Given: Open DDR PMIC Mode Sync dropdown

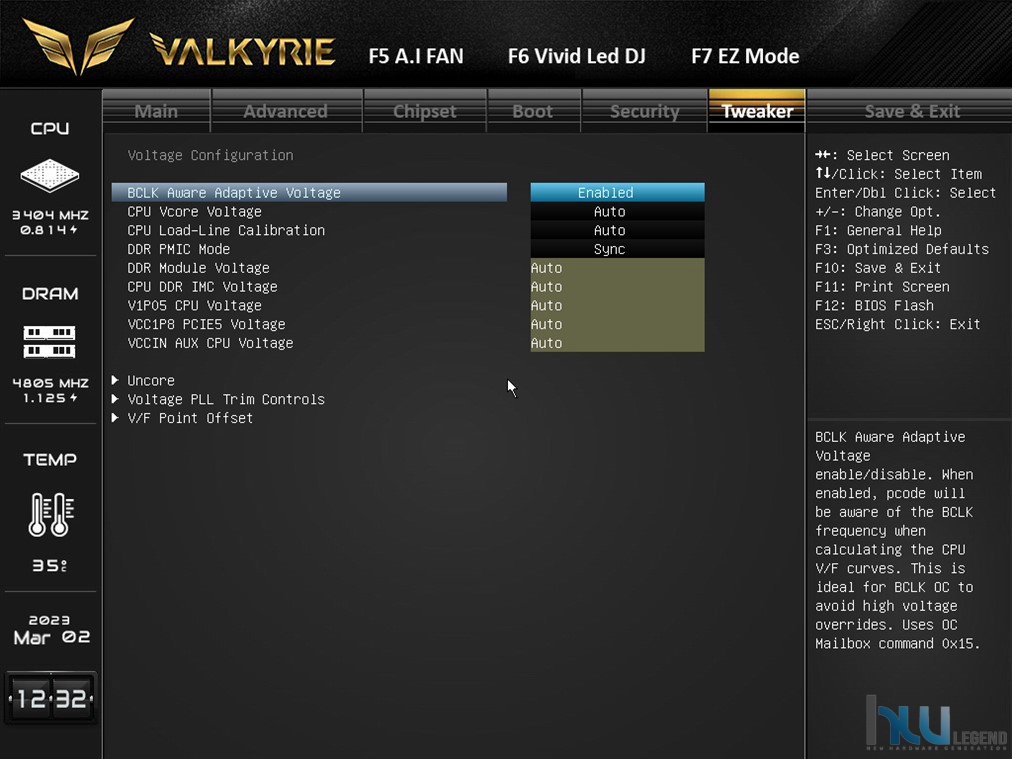Looking at the screenshot, I should point(617,248).
